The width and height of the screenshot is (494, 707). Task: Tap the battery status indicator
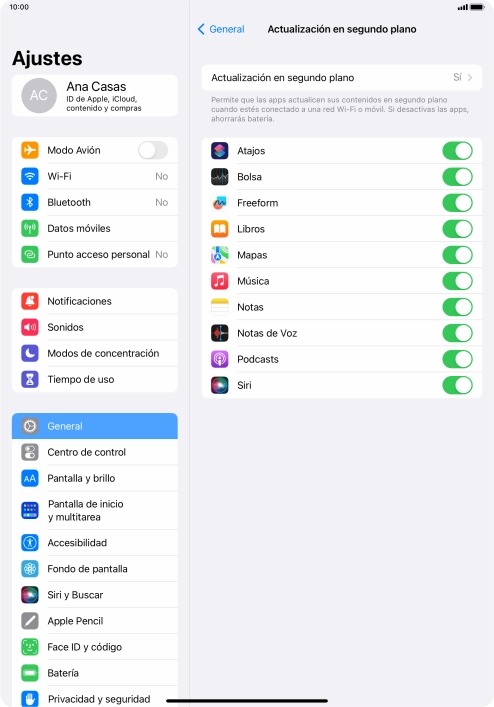point(477,7)
